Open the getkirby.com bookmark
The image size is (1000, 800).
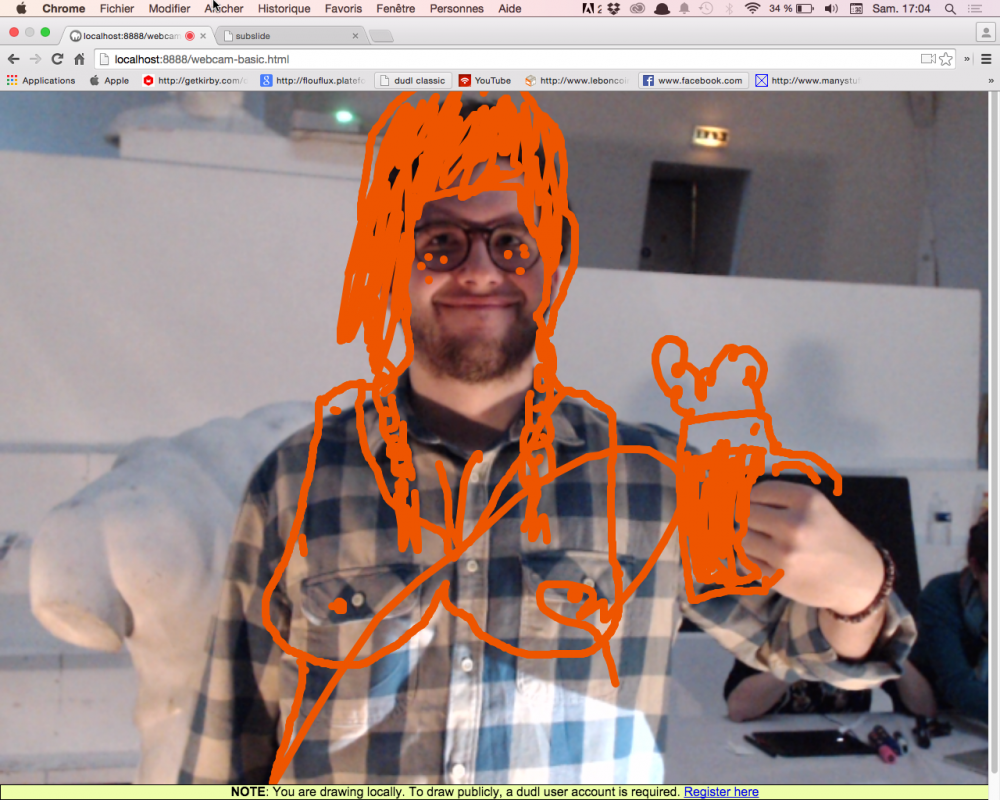tap(195, 80)
